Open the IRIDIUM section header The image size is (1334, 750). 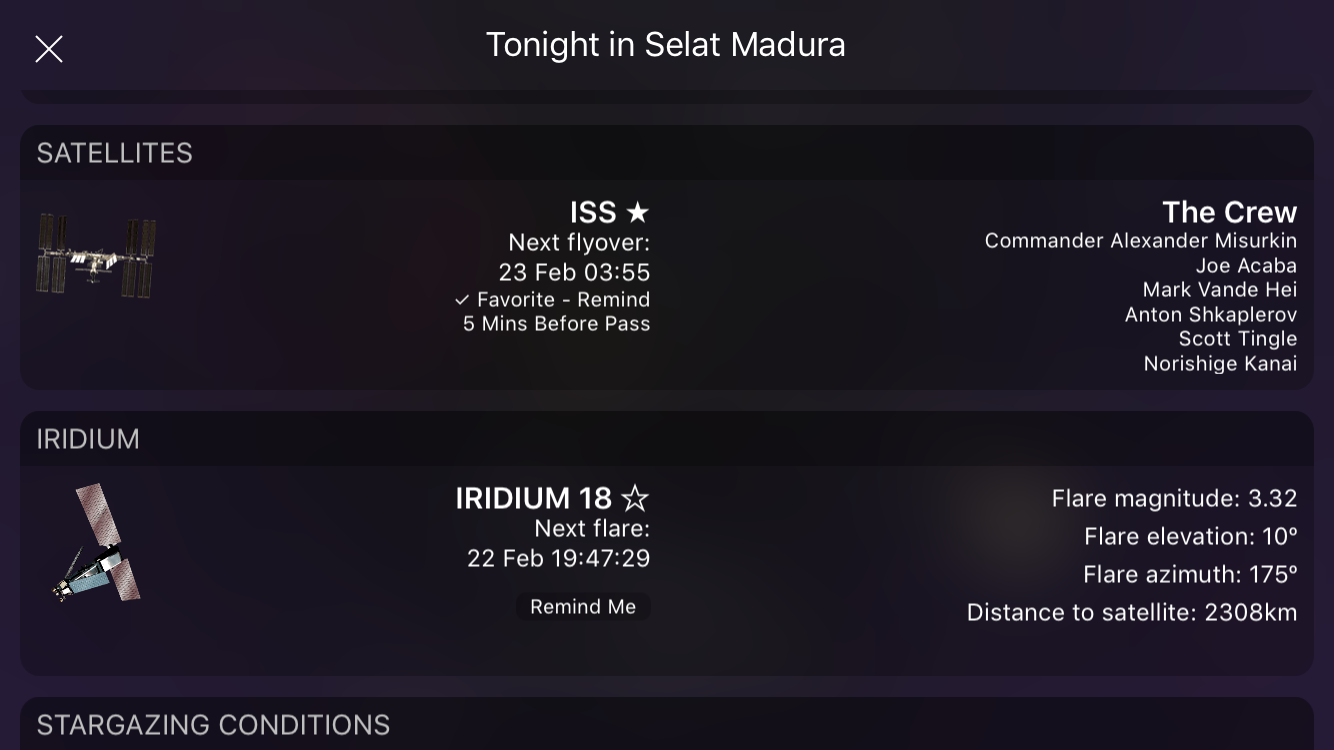coord(88,439)
